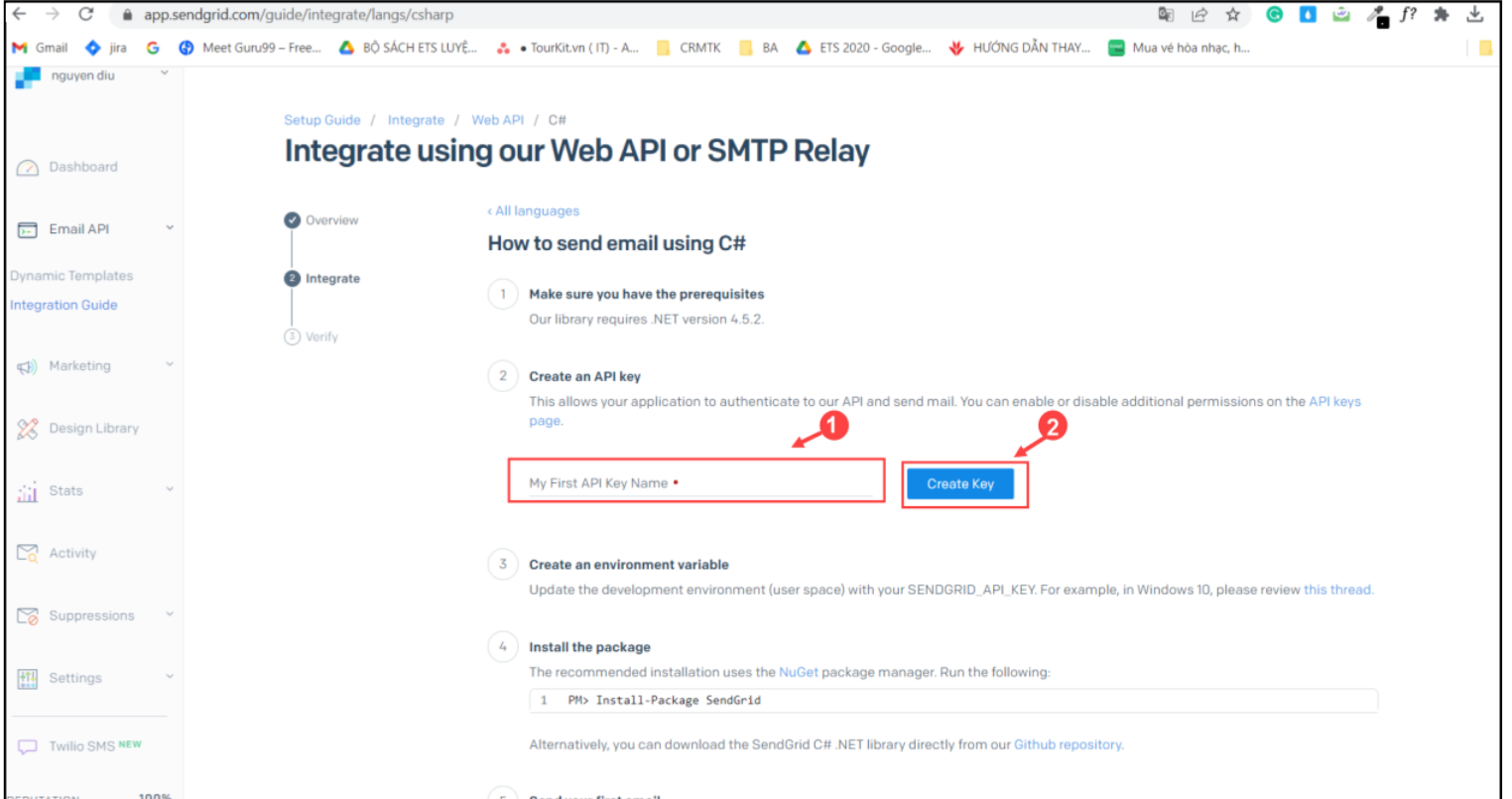Open the jira bookmark
The height and width of the screenshot is (799, 1512).
tap(106, 48)
